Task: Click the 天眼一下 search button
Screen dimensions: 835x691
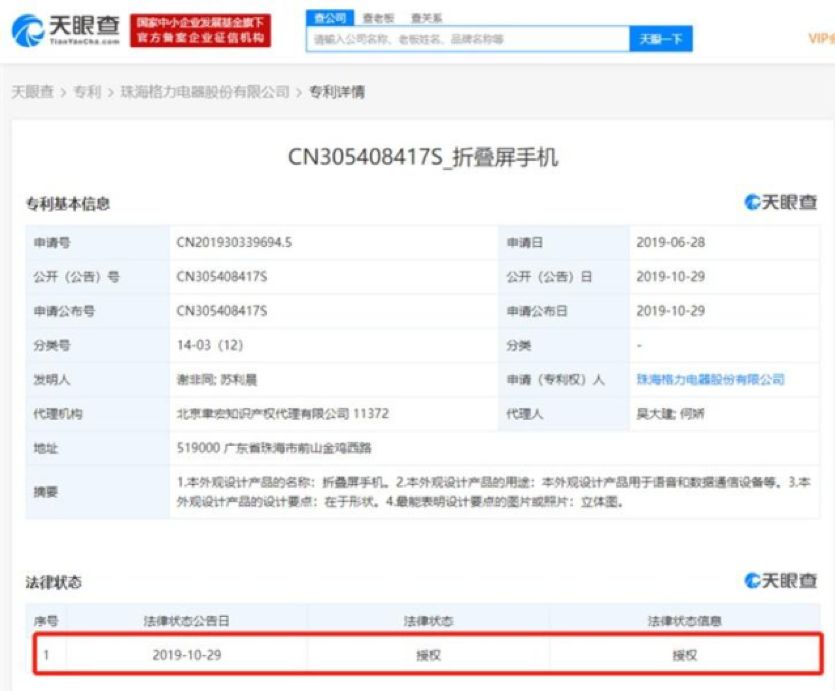Action: point(661,39)
